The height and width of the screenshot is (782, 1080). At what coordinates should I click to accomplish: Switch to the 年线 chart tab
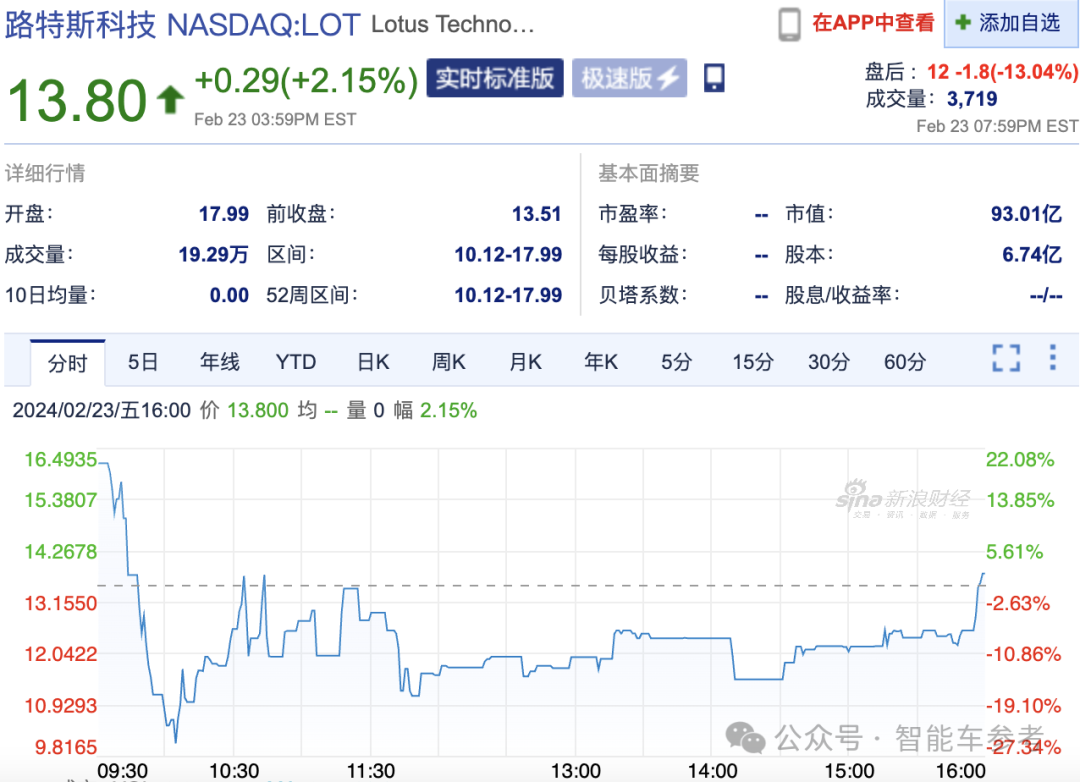point(220,362)
